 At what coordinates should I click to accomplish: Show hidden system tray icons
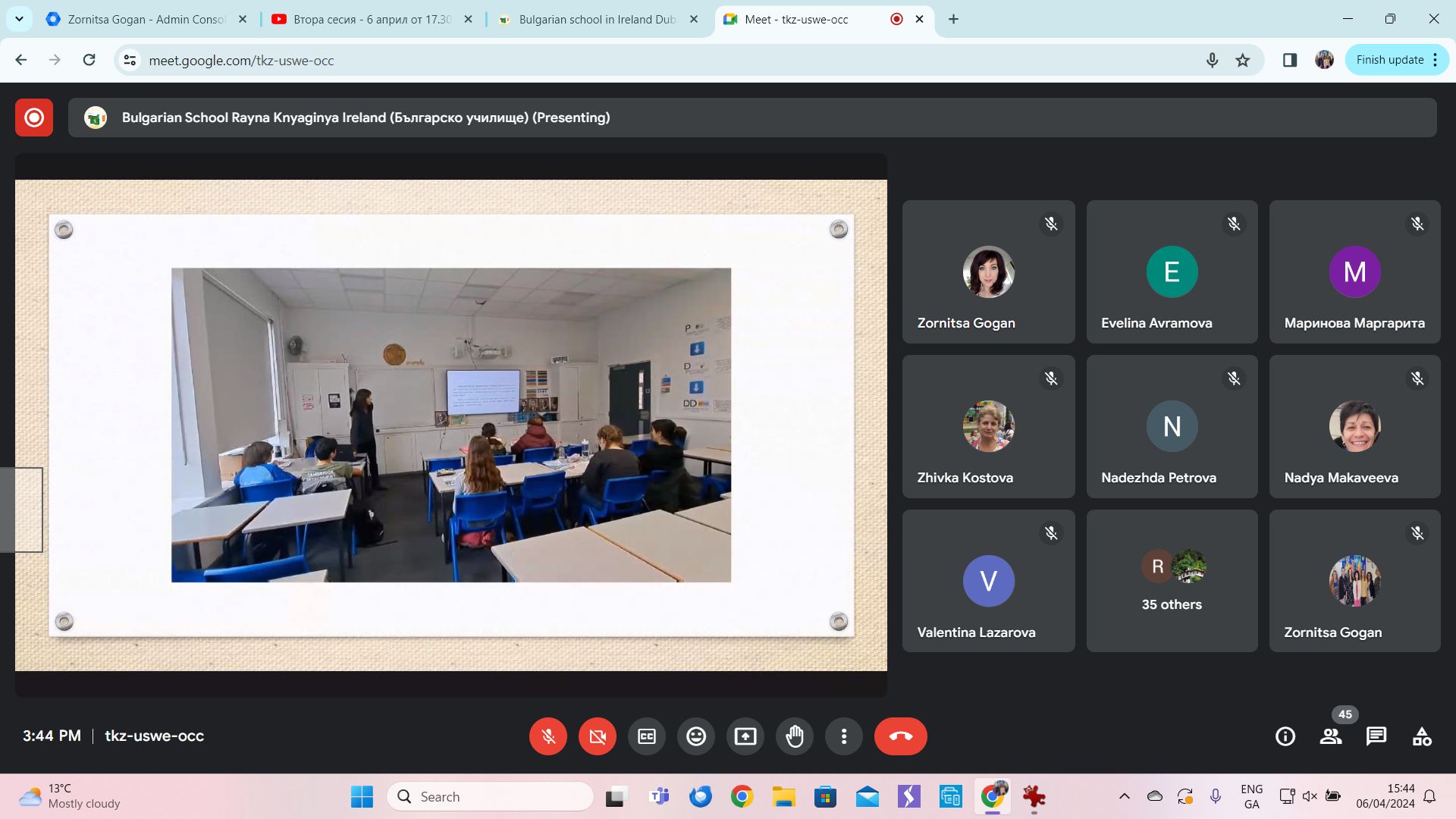[x=1125, y=796]
